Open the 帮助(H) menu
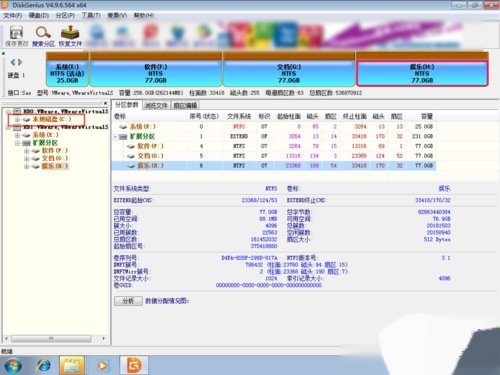The height and width of the screenshot is (375, 500). click(144, 15)
